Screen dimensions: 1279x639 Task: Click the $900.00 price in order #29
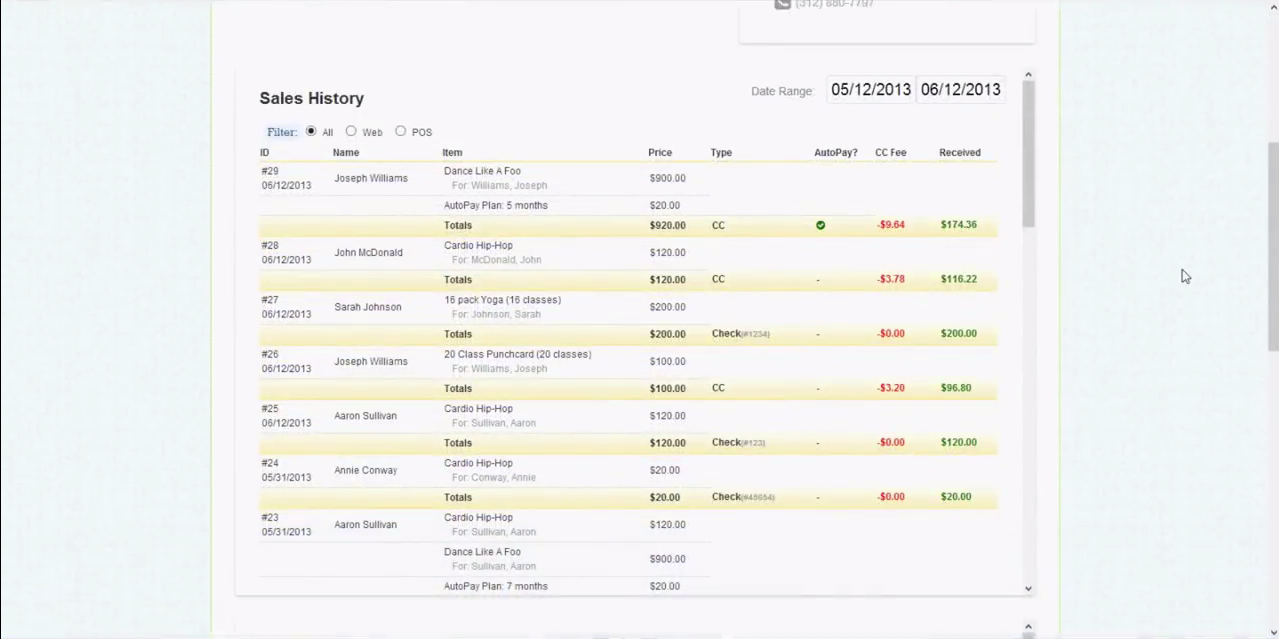(x=667, y=178)
